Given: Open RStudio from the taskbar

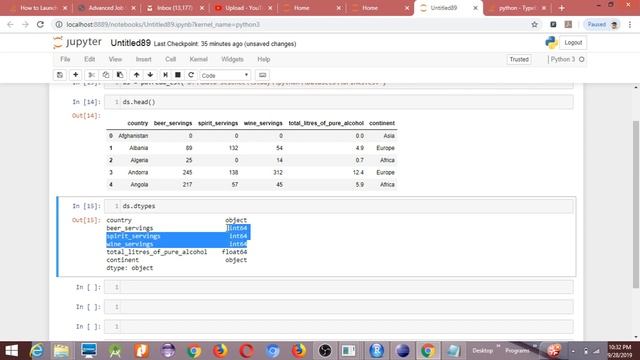Looking at the screenshot, I should coord(376,351).
